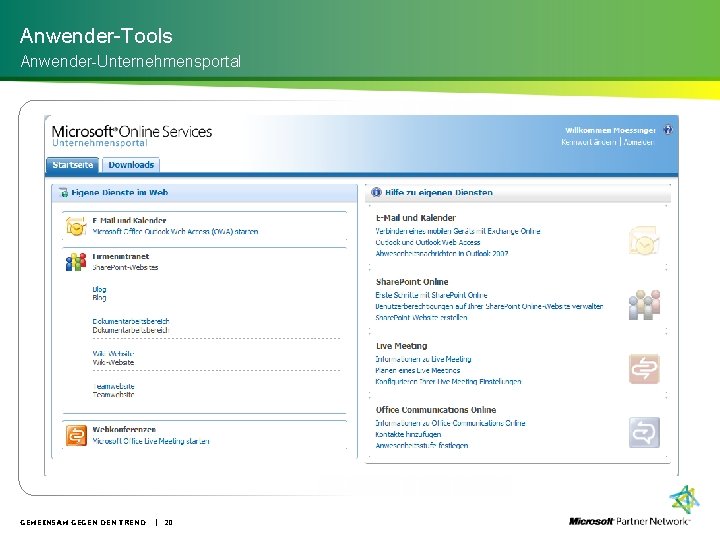Click the Abmelden link

[639, 142]
